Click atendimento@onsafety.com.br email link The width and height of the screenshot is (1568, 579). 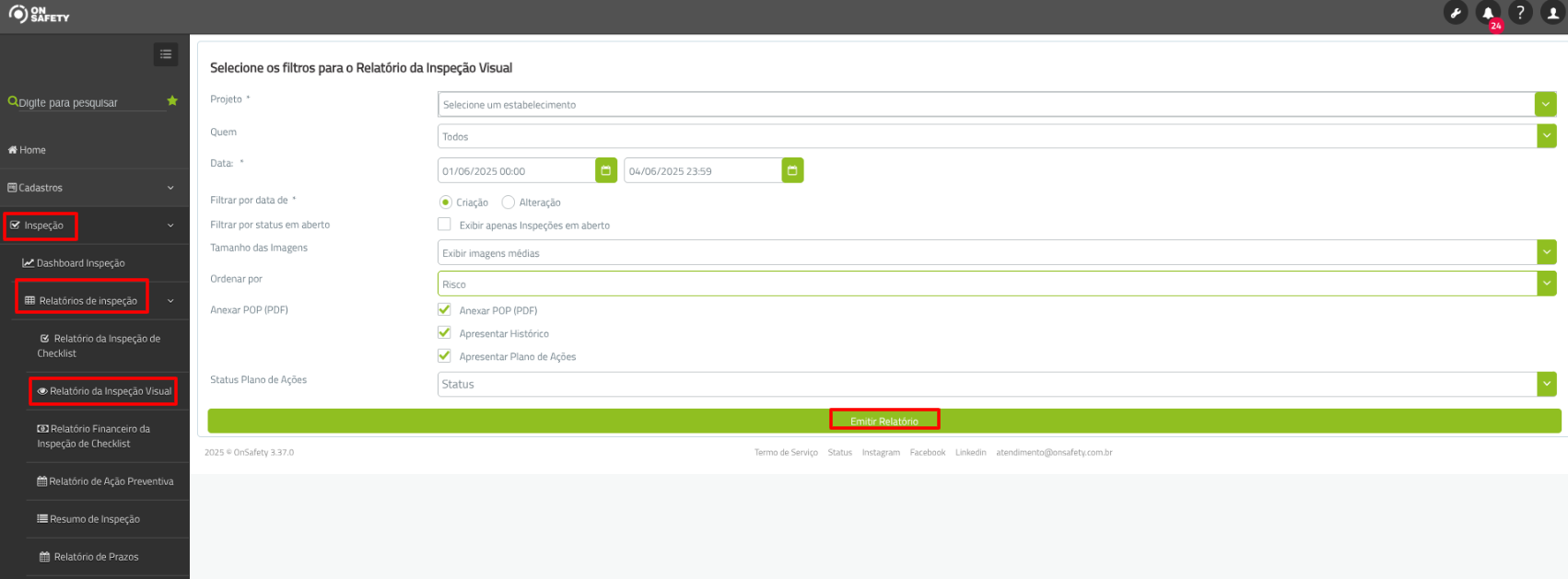pos(1054,452)
